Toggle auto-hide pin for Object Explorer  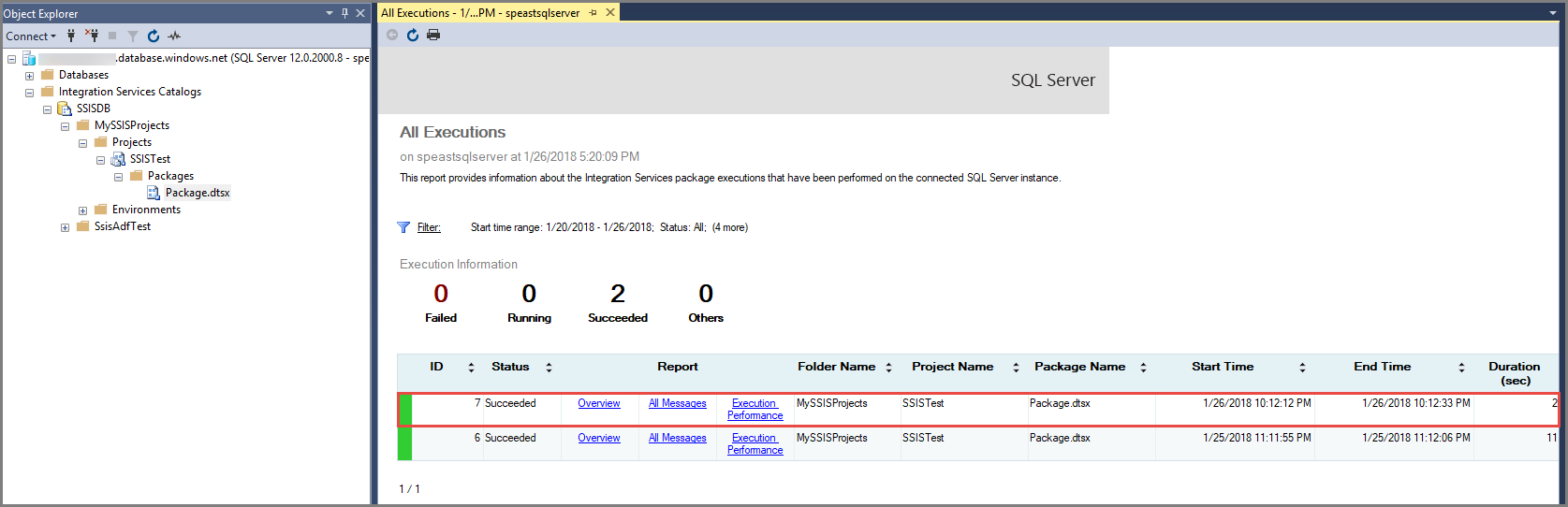[344, 13]
